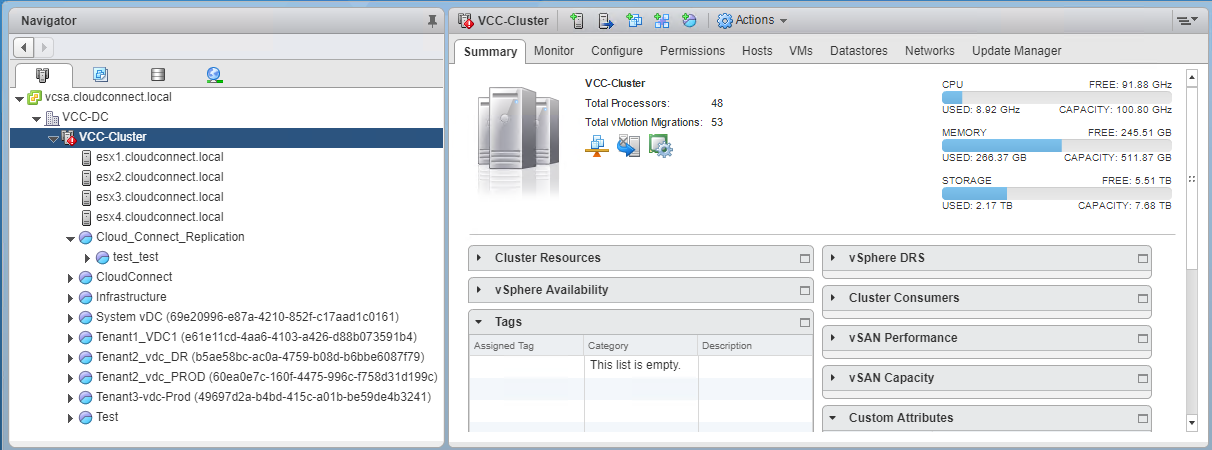
Task: Click the esx3.cloudconnect.local host icon
Action: click(86, 197)
